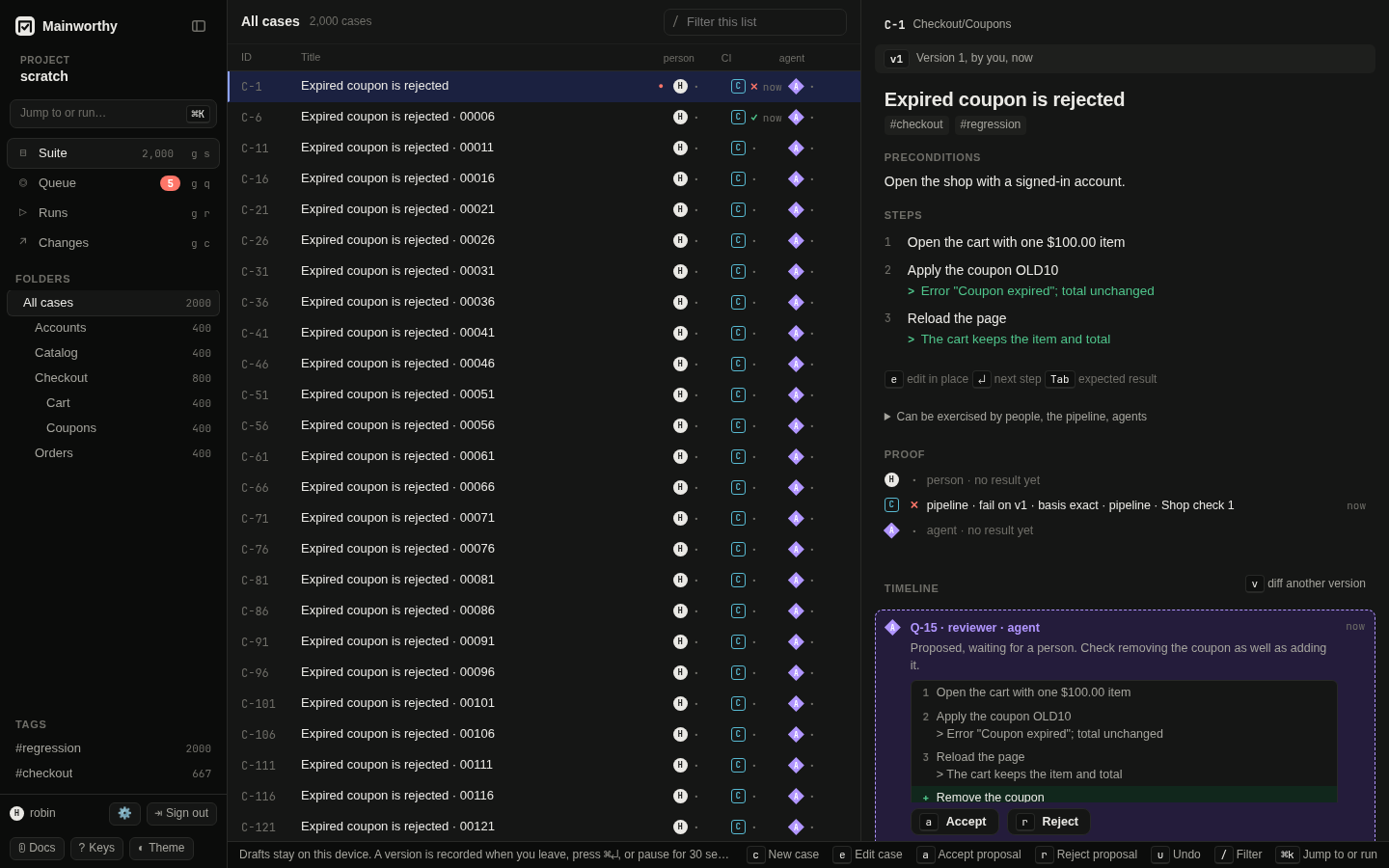The width and height of the screenshot is (1389, 868).
Task: Accept the agent's proposal
Action: tap(955, 822)
